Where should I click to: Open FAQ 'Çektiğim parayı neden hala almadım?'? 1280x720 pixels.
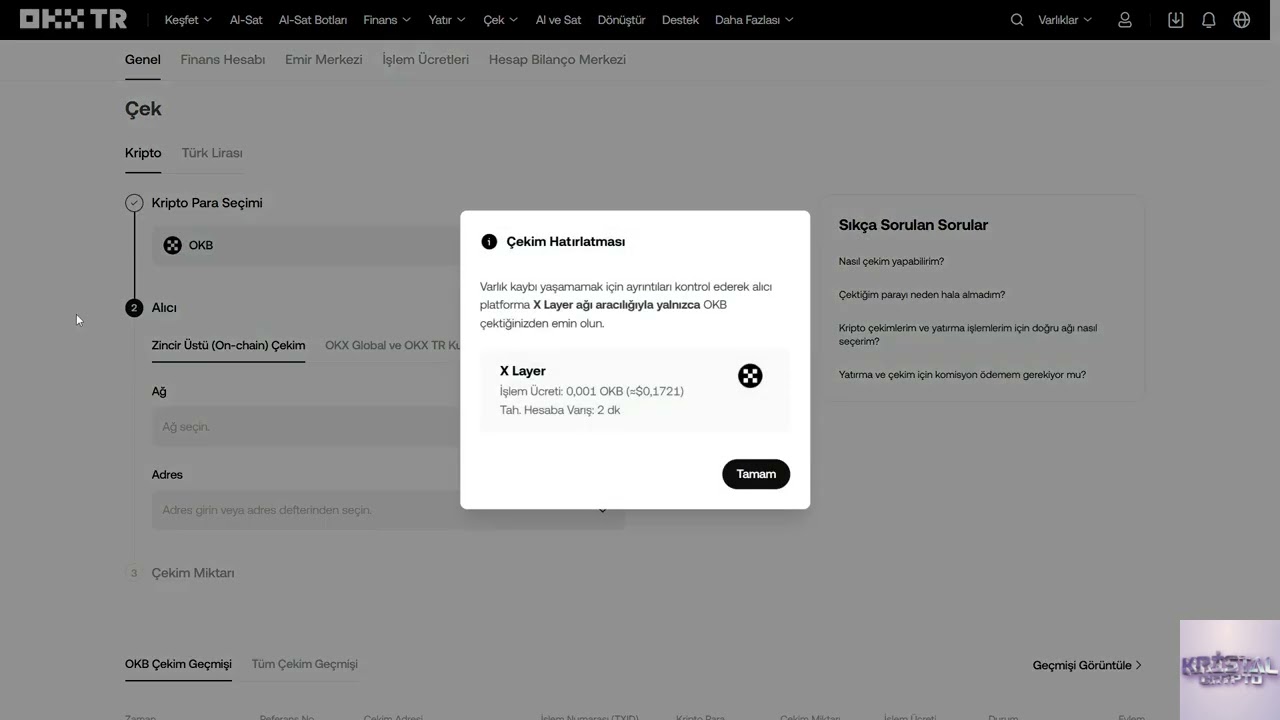[922, 295]
